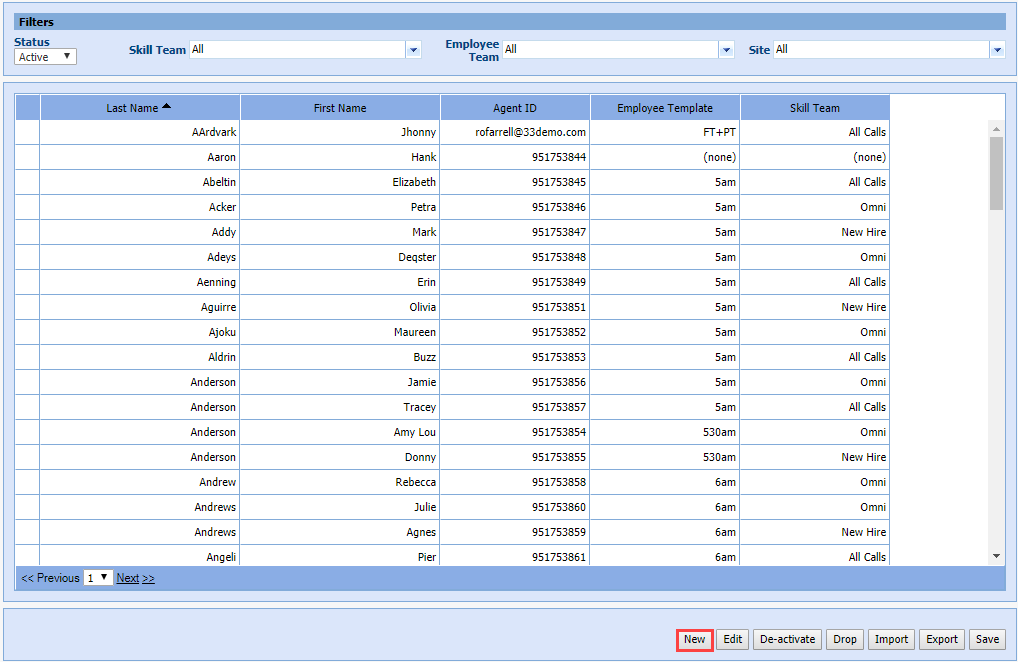Sort by First Name column header
The image size is (1018, 662).
(x=340, y=108)
